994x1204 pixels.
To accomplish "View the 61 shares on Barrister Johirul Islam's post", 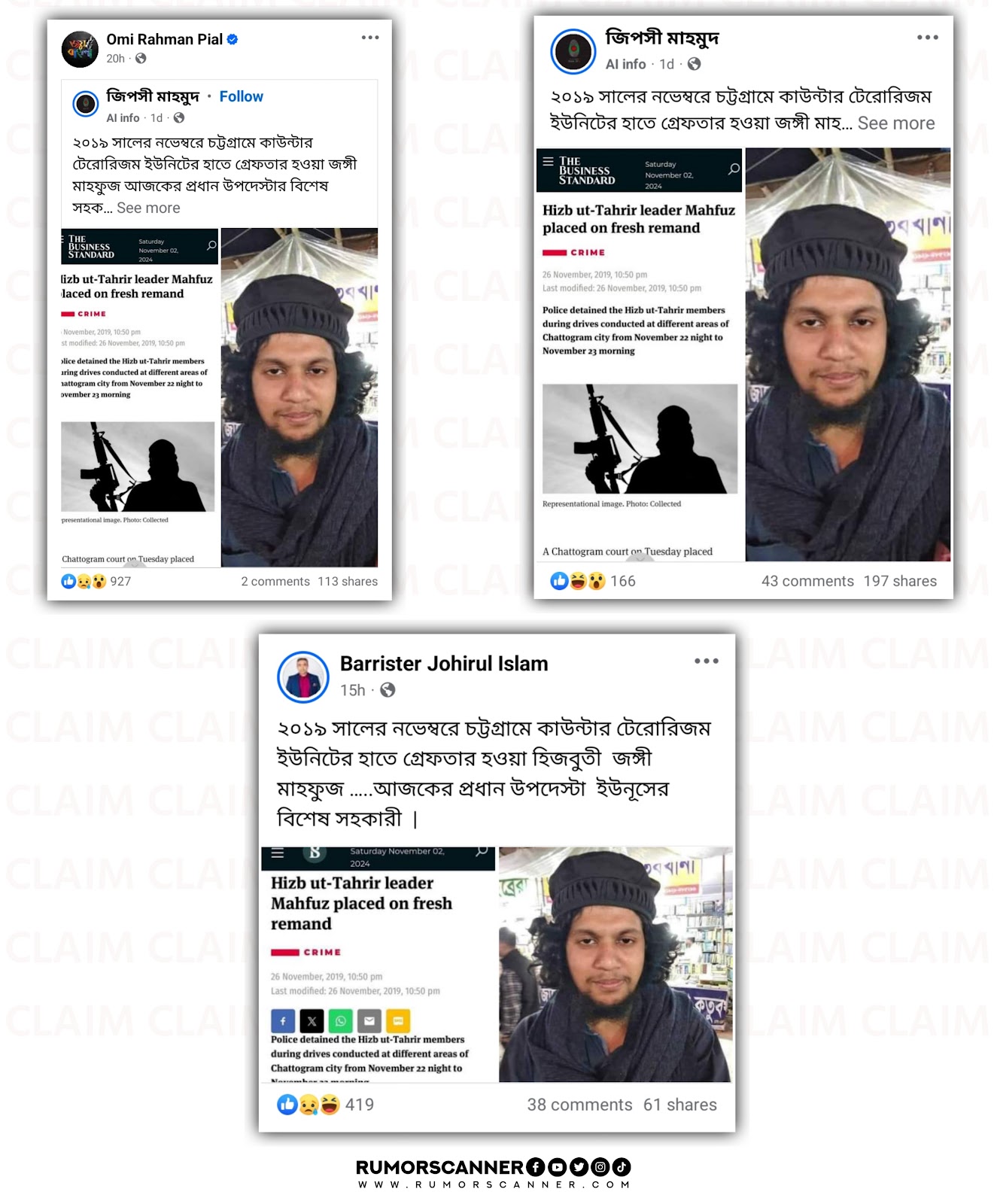I will (x=679, y=1105).
